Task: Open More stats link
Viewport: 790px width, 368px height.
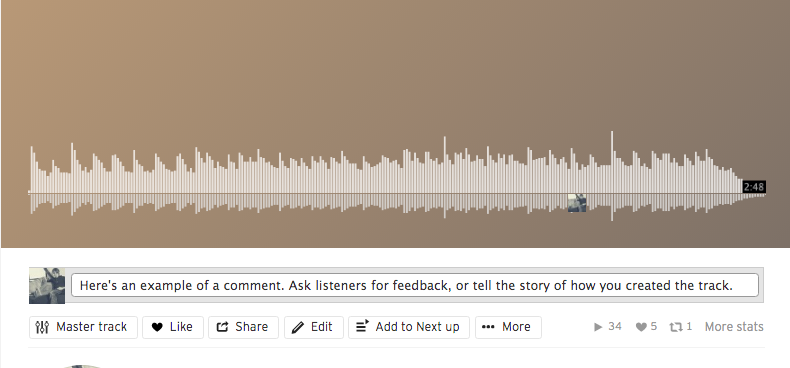Action: click(734, 327)
